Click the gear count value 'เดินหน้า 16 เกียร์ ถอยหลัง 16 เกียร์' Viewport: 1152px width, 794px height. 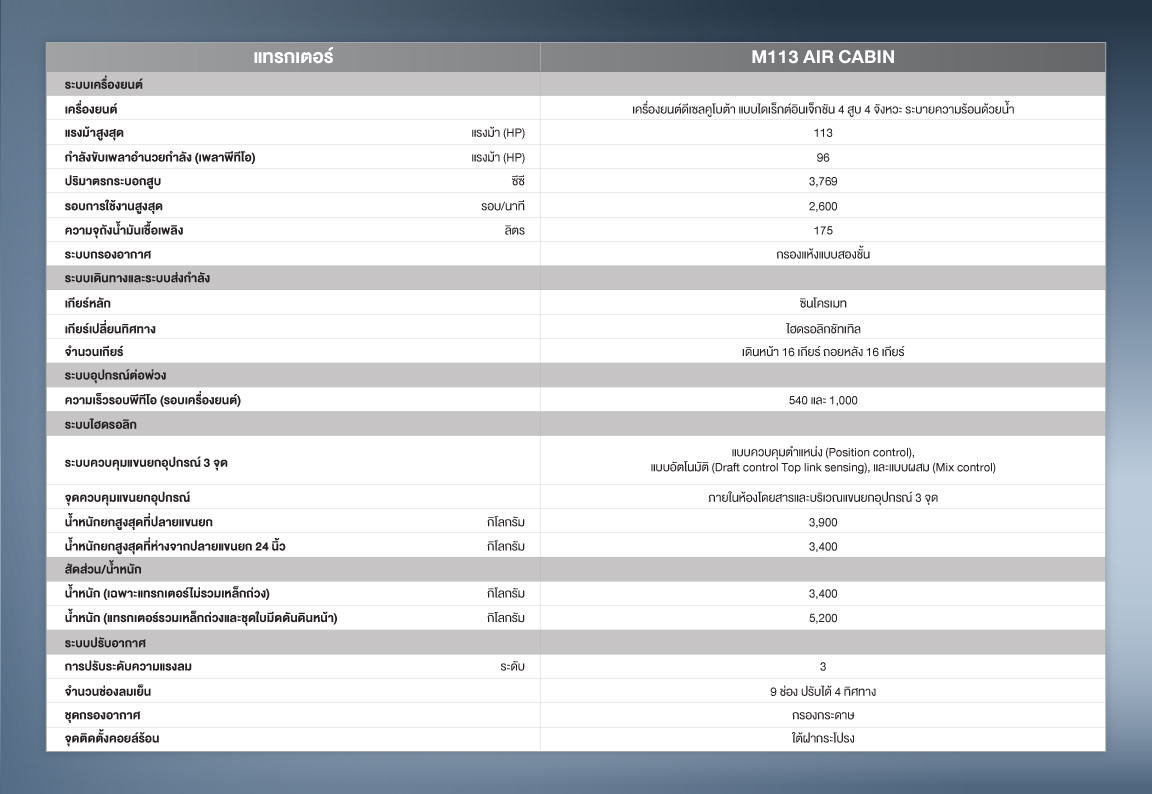click(x=823, y=352)
